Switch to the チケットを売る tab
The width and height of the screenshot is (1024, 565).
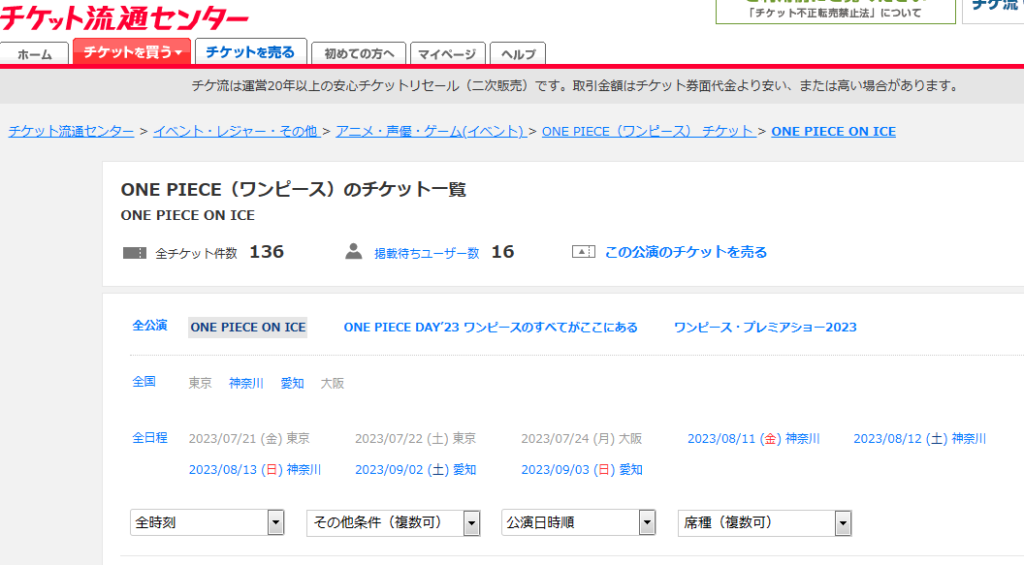(x=251, y=52)
